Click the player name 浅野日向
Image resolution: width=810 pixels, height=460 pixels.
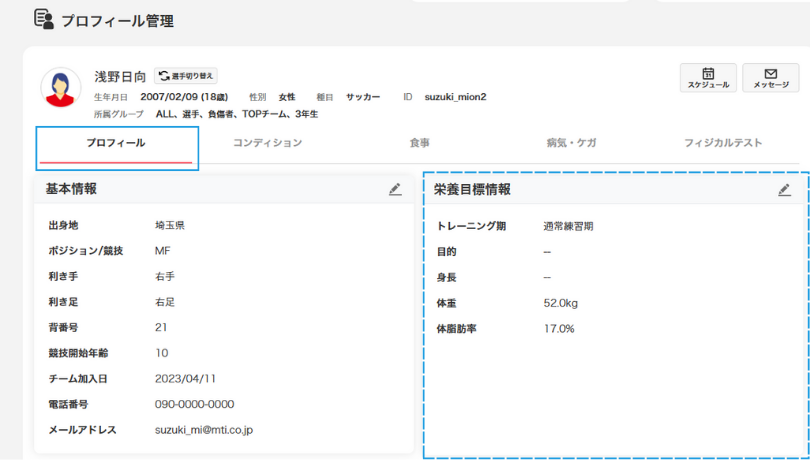pyautogui.click(x=120, y=76)
